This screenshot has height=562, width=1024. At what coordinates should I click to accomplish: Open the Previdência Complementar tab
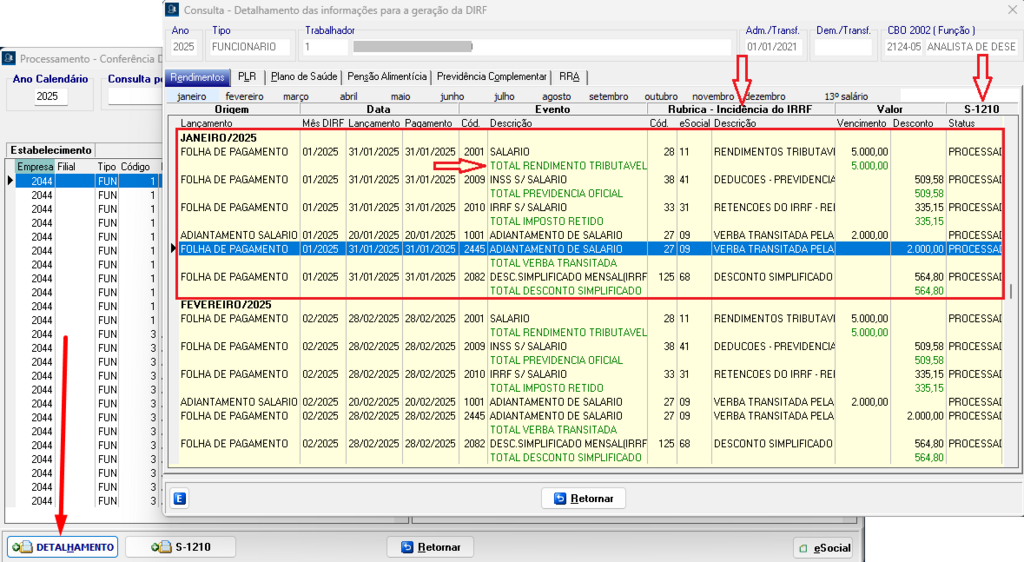click(492, 76)
